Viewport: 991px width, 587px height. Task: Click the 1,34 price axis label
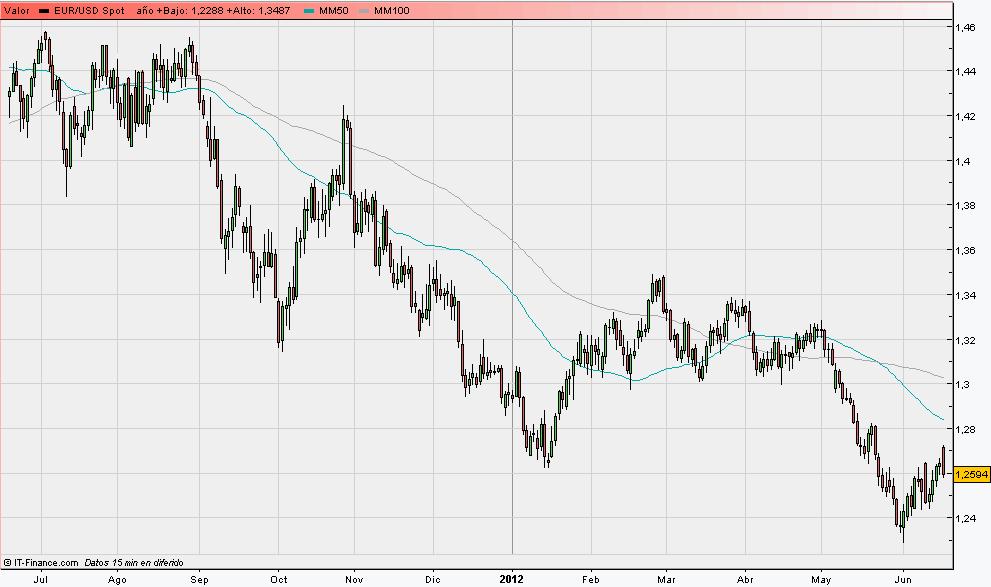pyautogui.click(x=966, y=295)
